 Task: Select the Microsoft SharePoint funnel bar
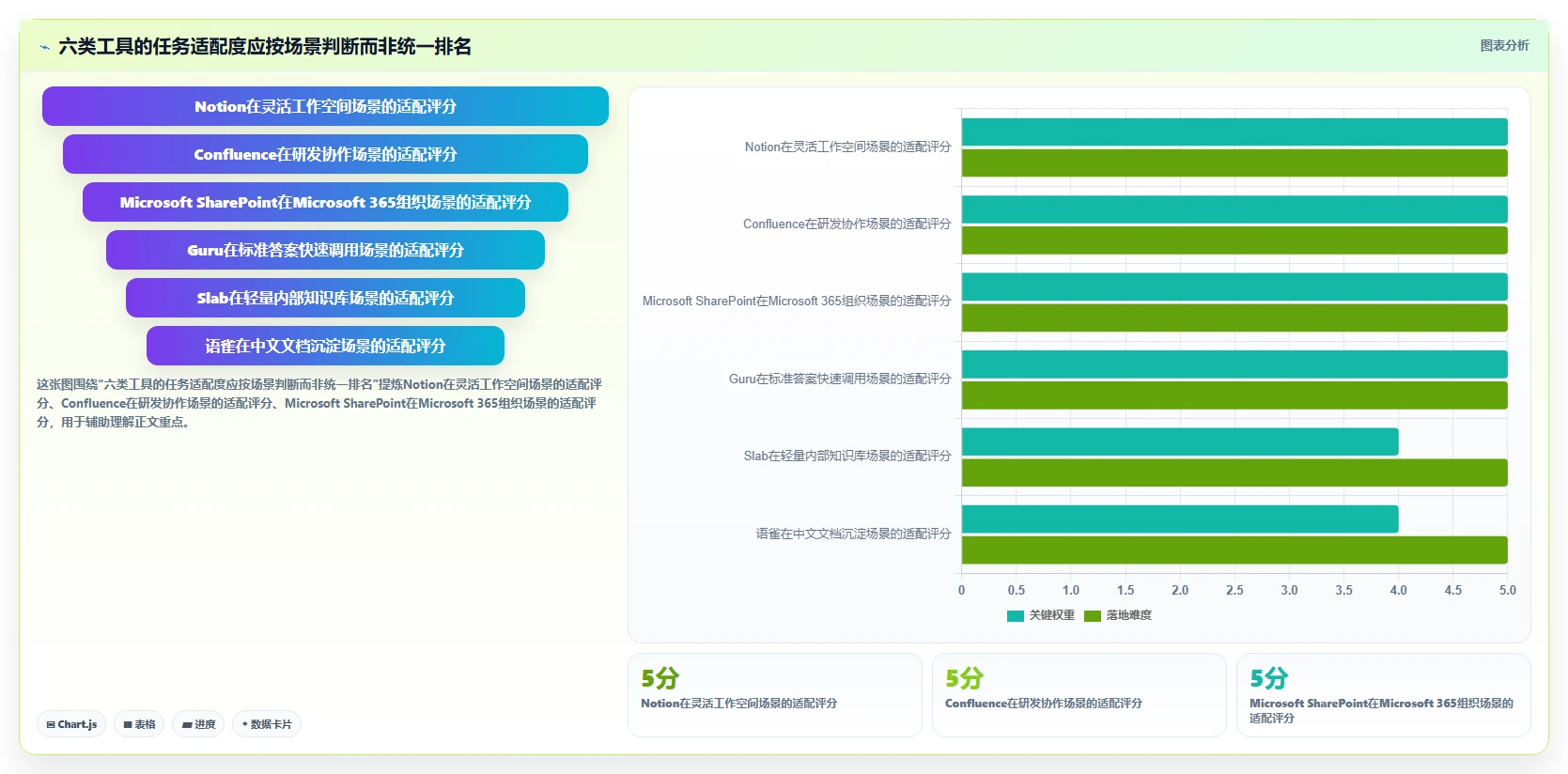pos(325,202)
